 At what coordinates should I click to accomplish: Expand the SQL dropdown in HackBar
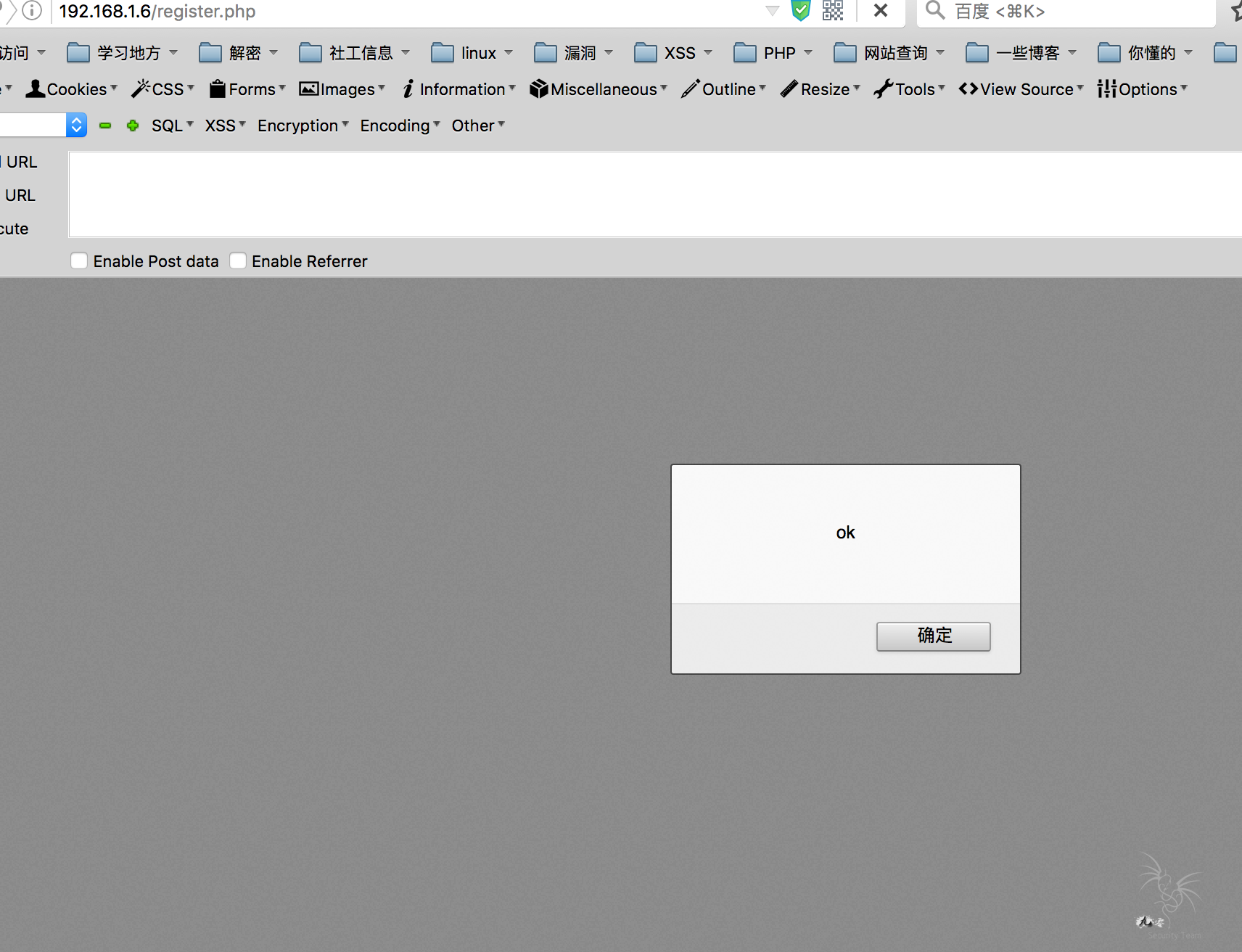tap(172, 126)
